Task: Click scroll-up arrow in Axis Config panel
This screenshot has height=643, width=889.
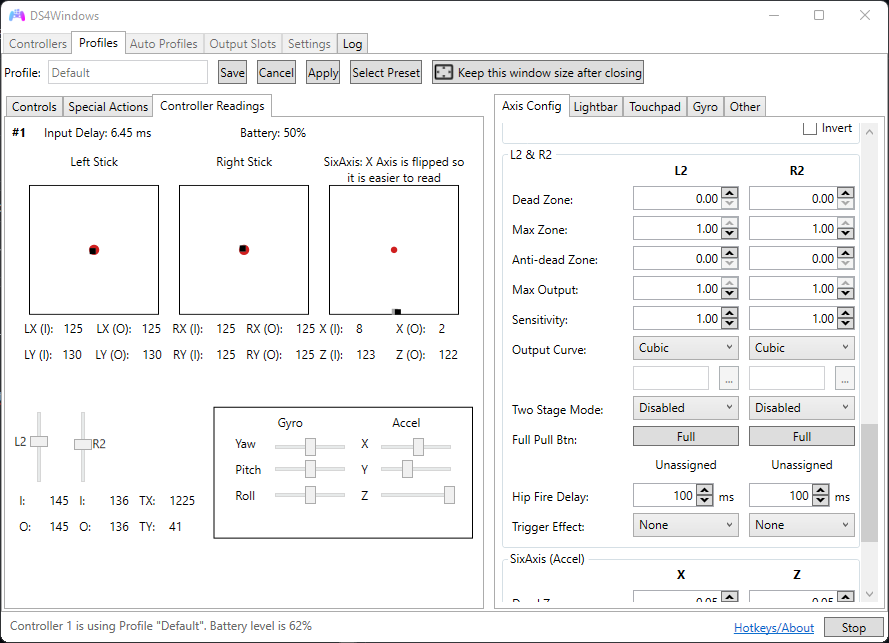Action: point(869,132)
